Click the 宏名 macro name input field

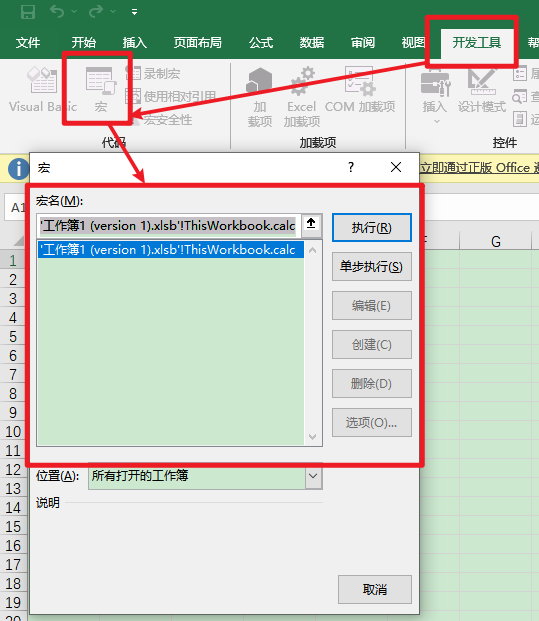tap(168, 226)
